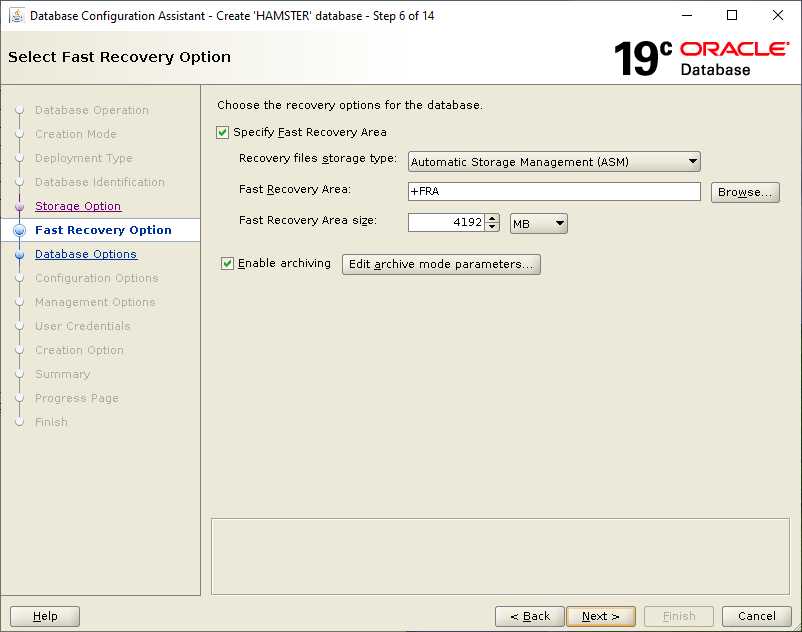Click the Fast Recovery Option step bullet icon
This screenshot has height=632, width=802.
(x=19, y=231)
